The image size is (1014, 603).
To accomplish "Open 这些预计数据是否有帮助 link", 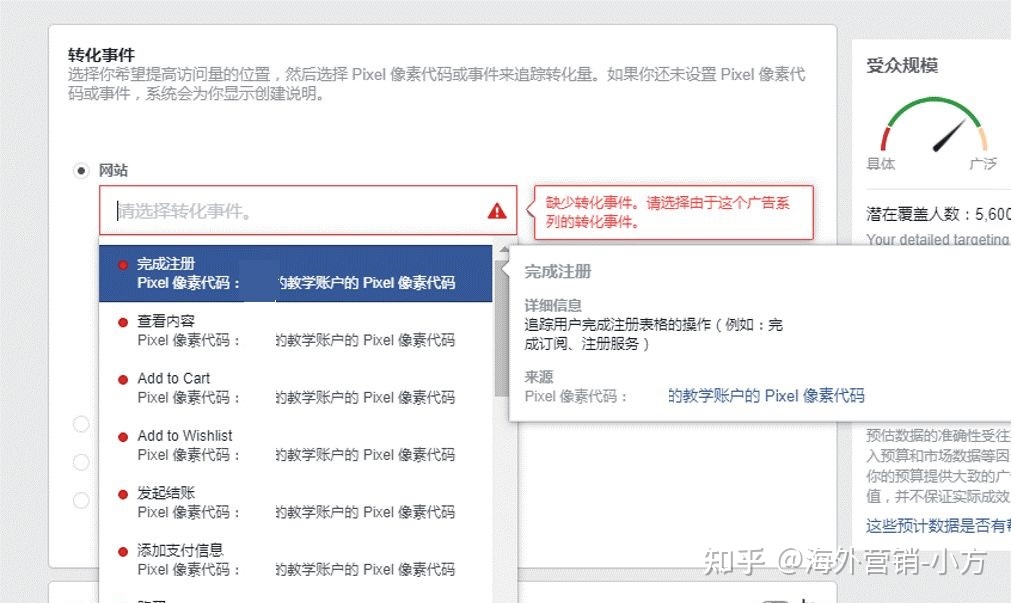I will tap(939, 525).
